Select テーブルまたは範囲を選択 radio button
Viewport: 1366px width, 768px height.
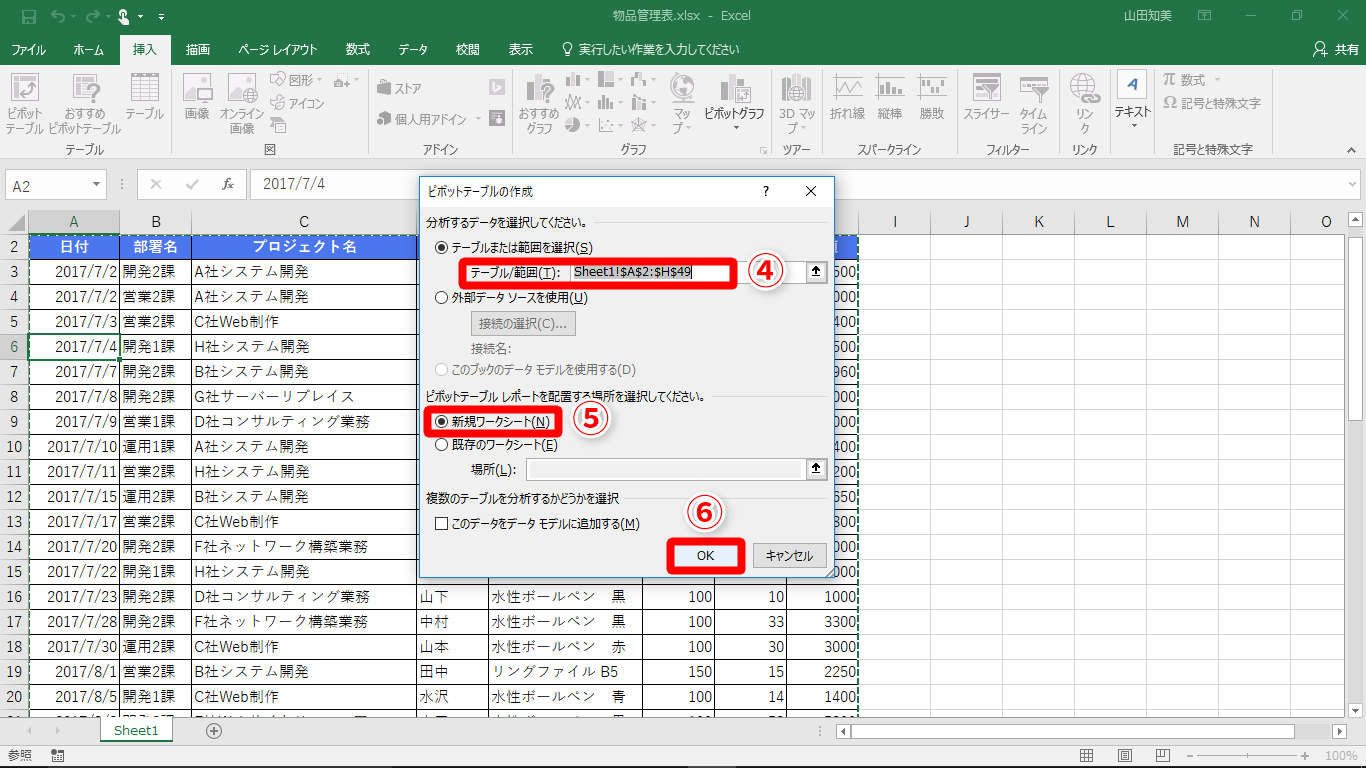(x=442, y=247)
